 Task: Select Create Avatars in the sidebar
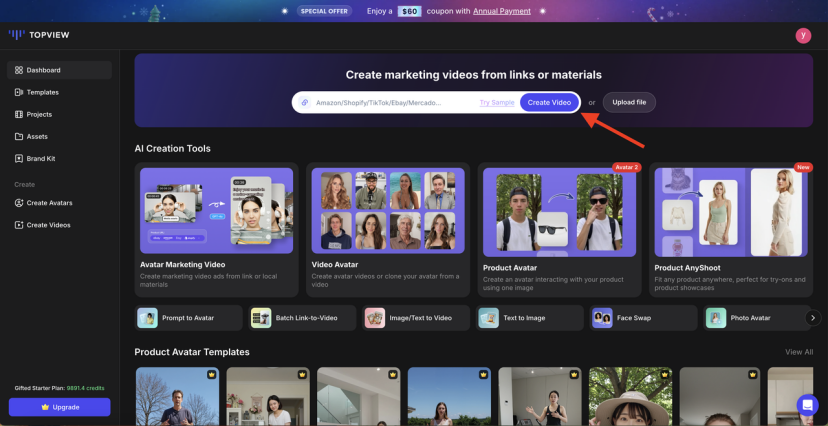pyautogui.click(x=49, y=203)
